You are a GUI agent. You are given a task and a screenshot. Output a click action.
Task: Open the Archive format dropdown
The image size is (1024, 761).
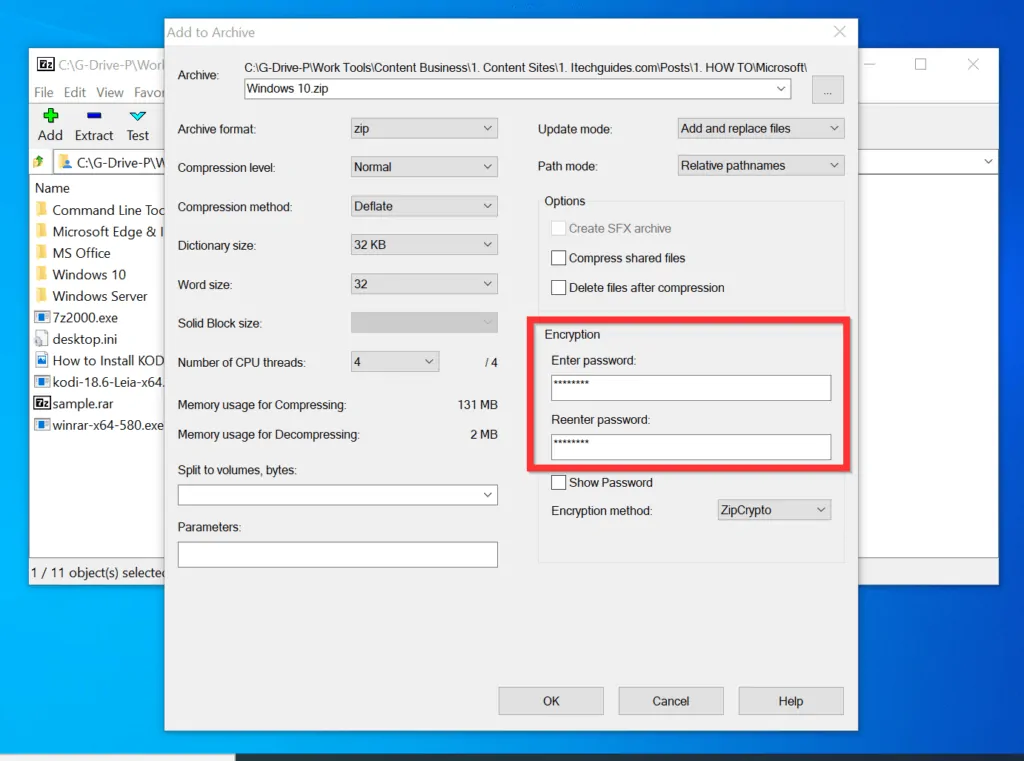(x=424, y=129)
